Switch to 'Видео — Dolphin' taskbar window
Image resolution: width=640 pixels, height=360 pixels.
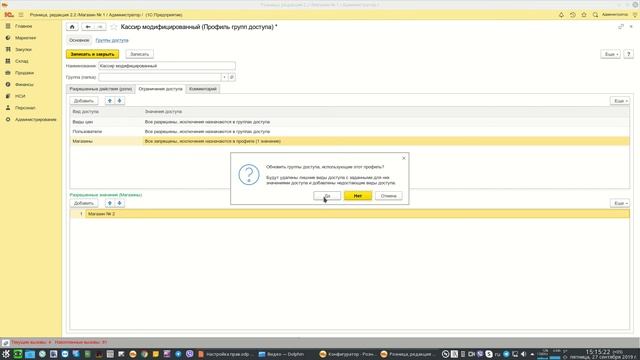pyautogui.click(x=282, y=354)
